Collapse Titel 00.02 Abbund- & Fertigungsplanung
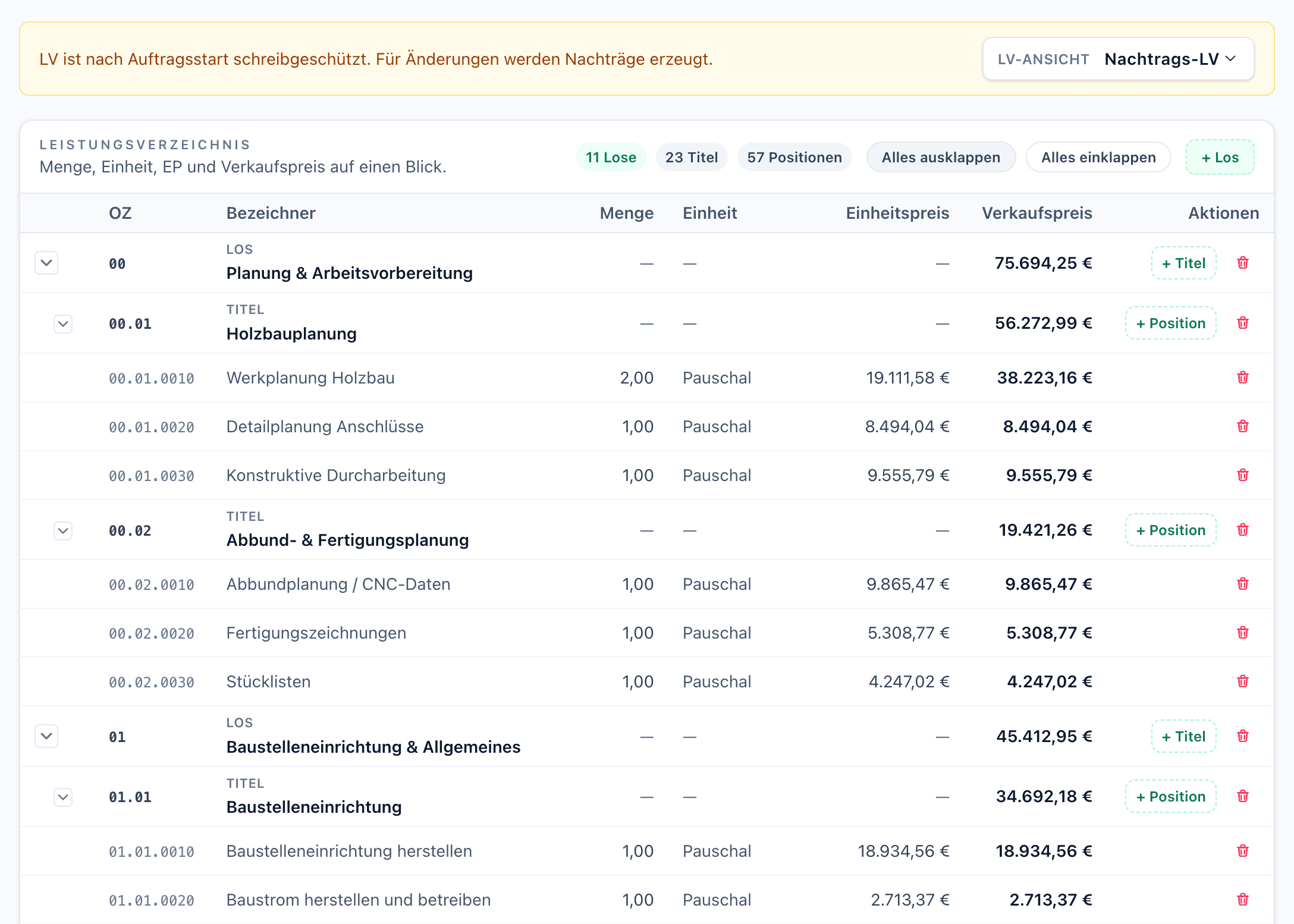 tap(63, 530)
